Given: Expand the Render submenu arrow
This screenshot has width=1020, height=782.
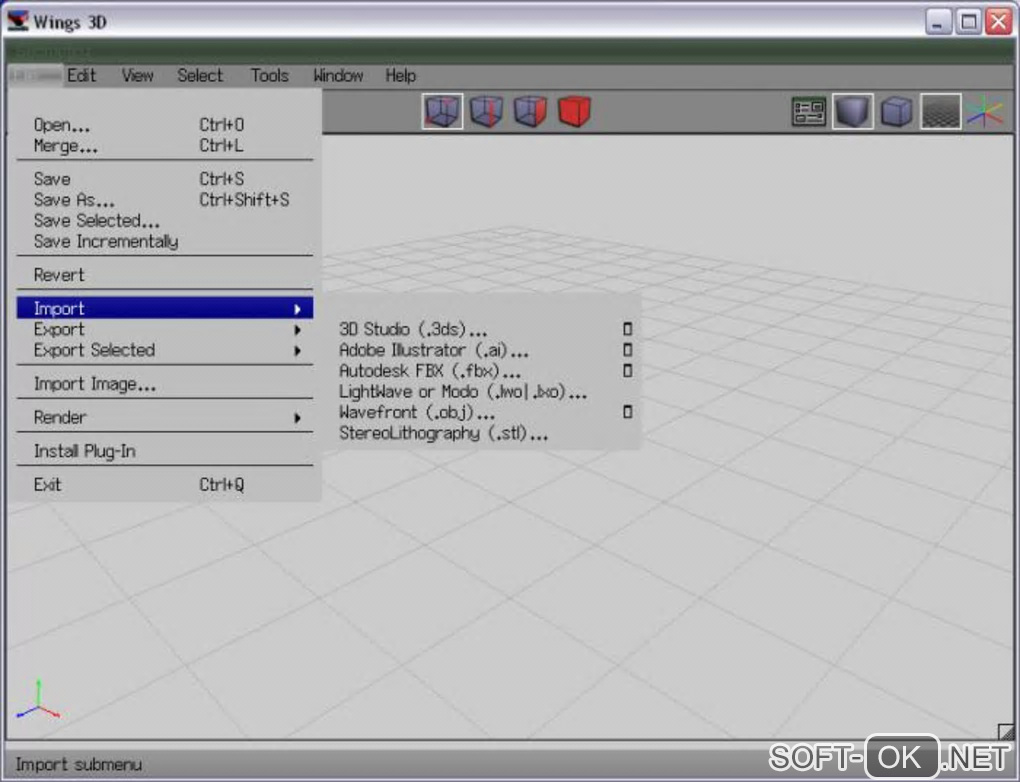Looking at the screenshot, I should coord(297,418).
